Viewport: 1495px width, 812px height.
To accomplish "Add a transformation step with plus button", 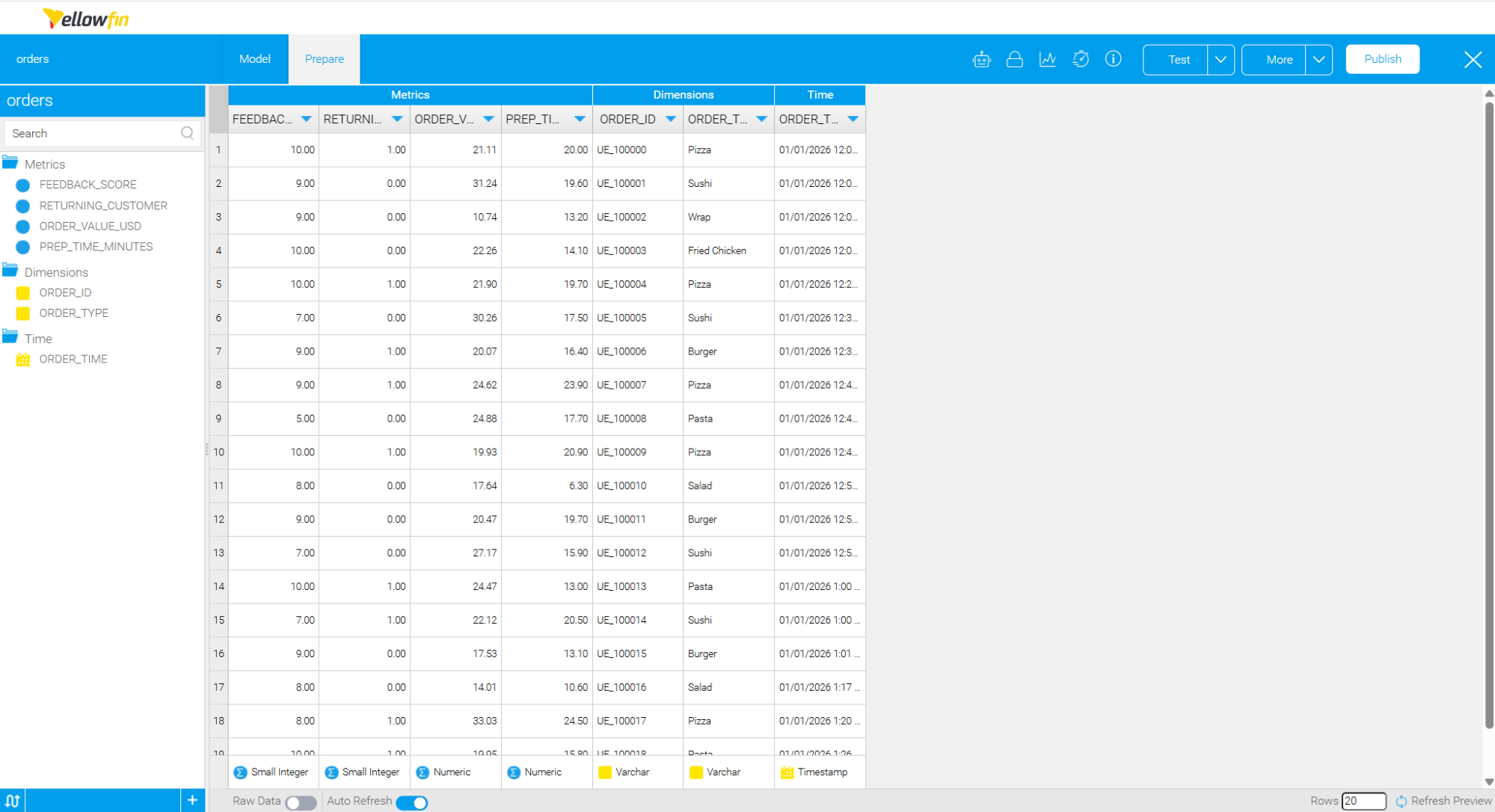I will [x=193, y=800].
